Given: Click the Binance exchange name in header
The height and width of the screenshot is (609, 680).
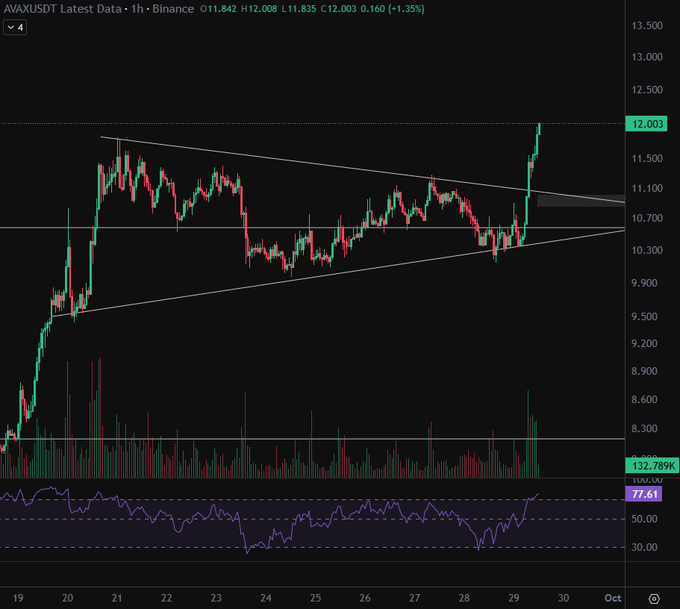Looking at the screenshot, I should coord(173,9).
